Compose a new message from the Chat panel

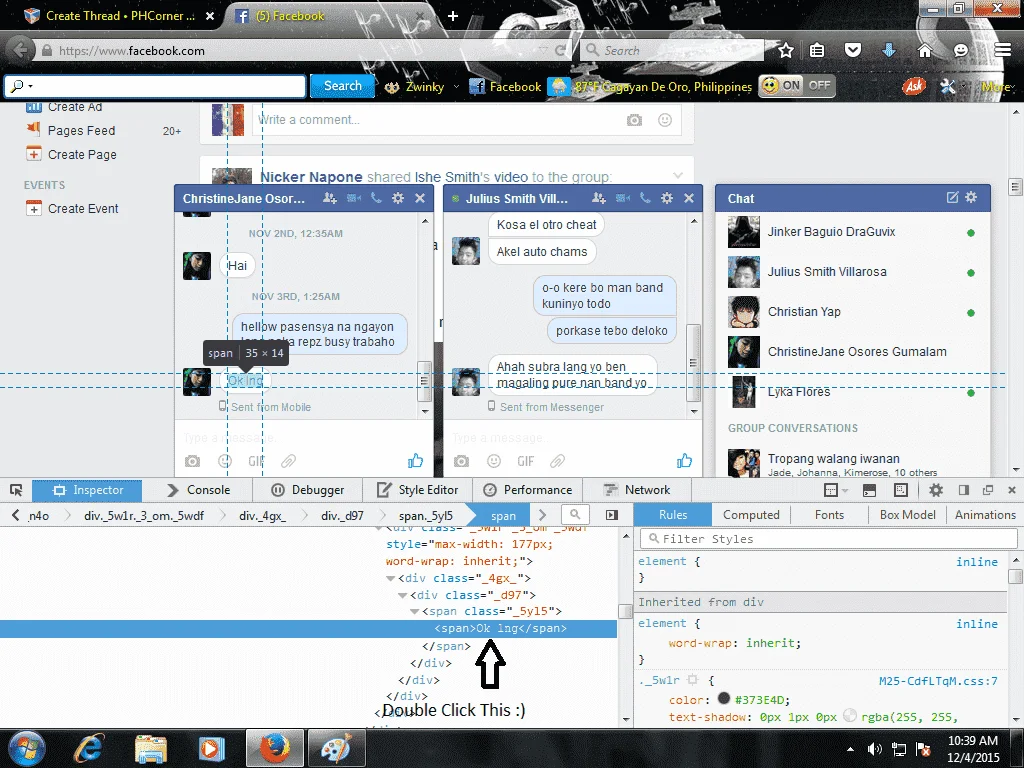pos(953,197)
